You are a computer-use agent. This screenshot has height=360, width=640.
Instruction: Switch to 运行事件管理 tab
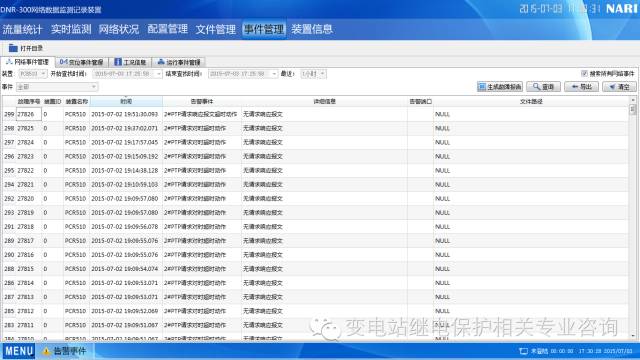coord(179,62)
